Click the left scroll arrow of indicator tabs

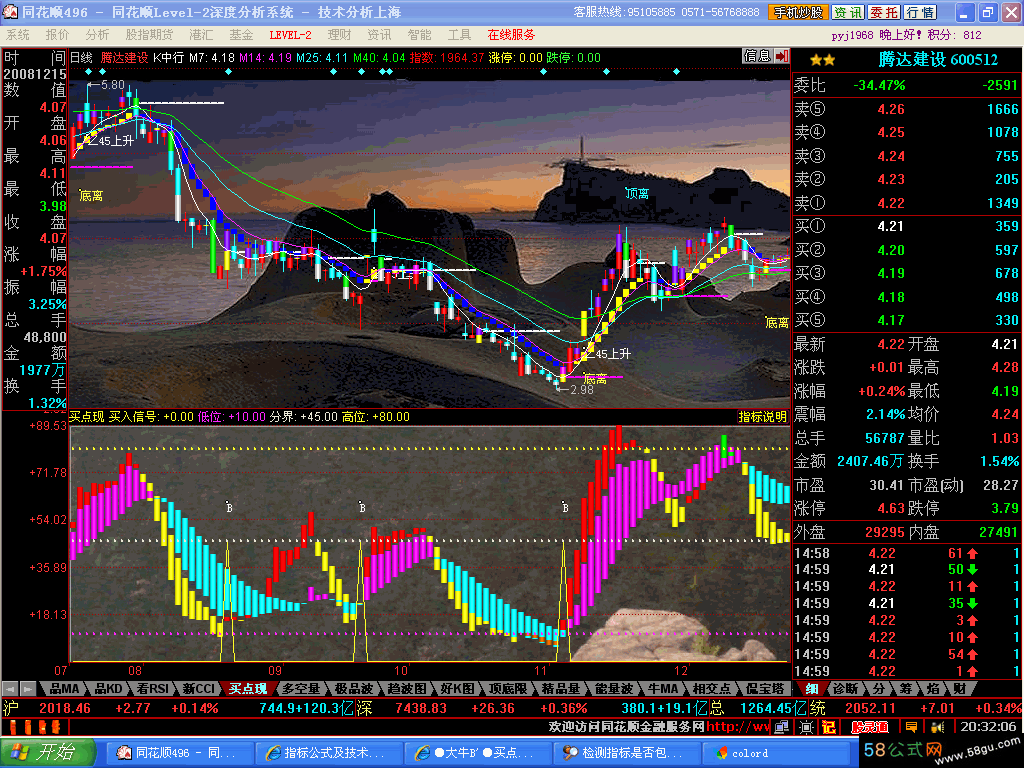pyautogui.click(x=10, y=688)
